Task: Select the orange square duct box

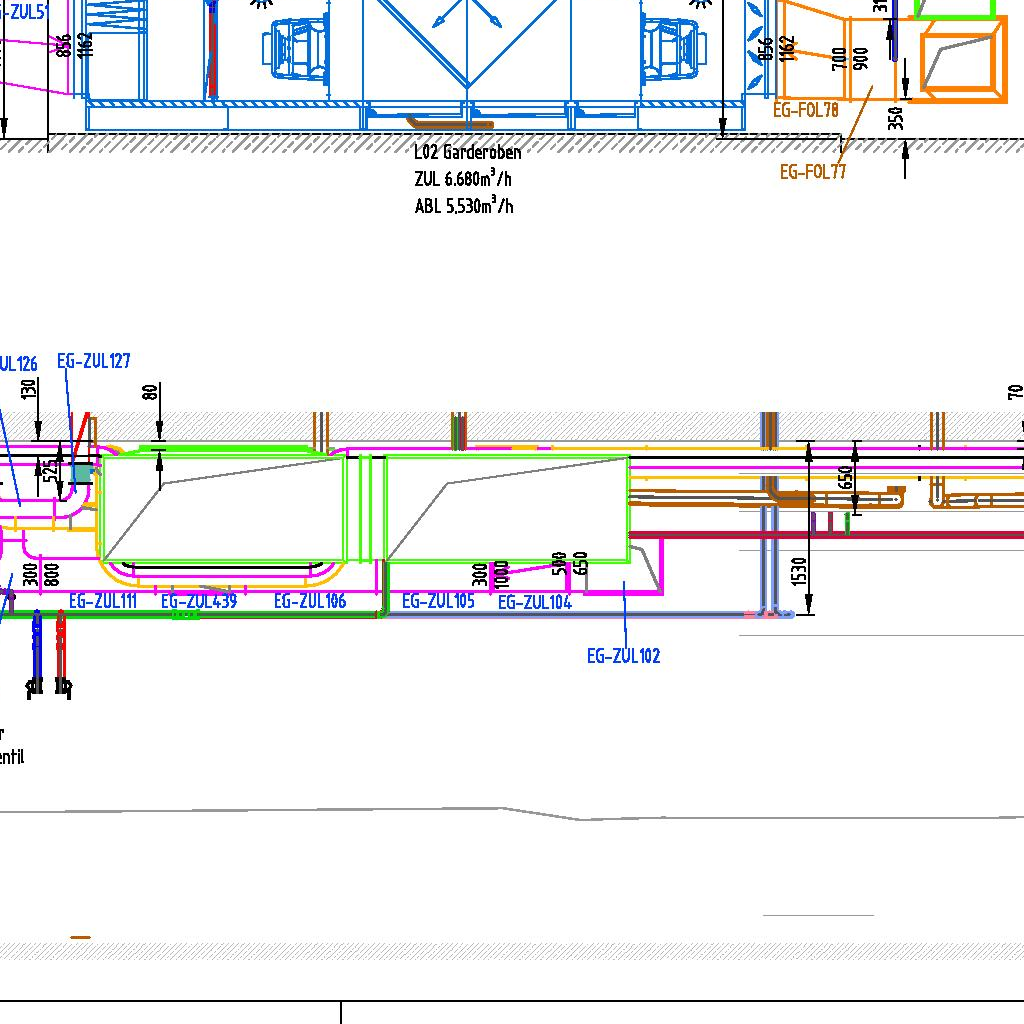Action: tap(962, 62)
